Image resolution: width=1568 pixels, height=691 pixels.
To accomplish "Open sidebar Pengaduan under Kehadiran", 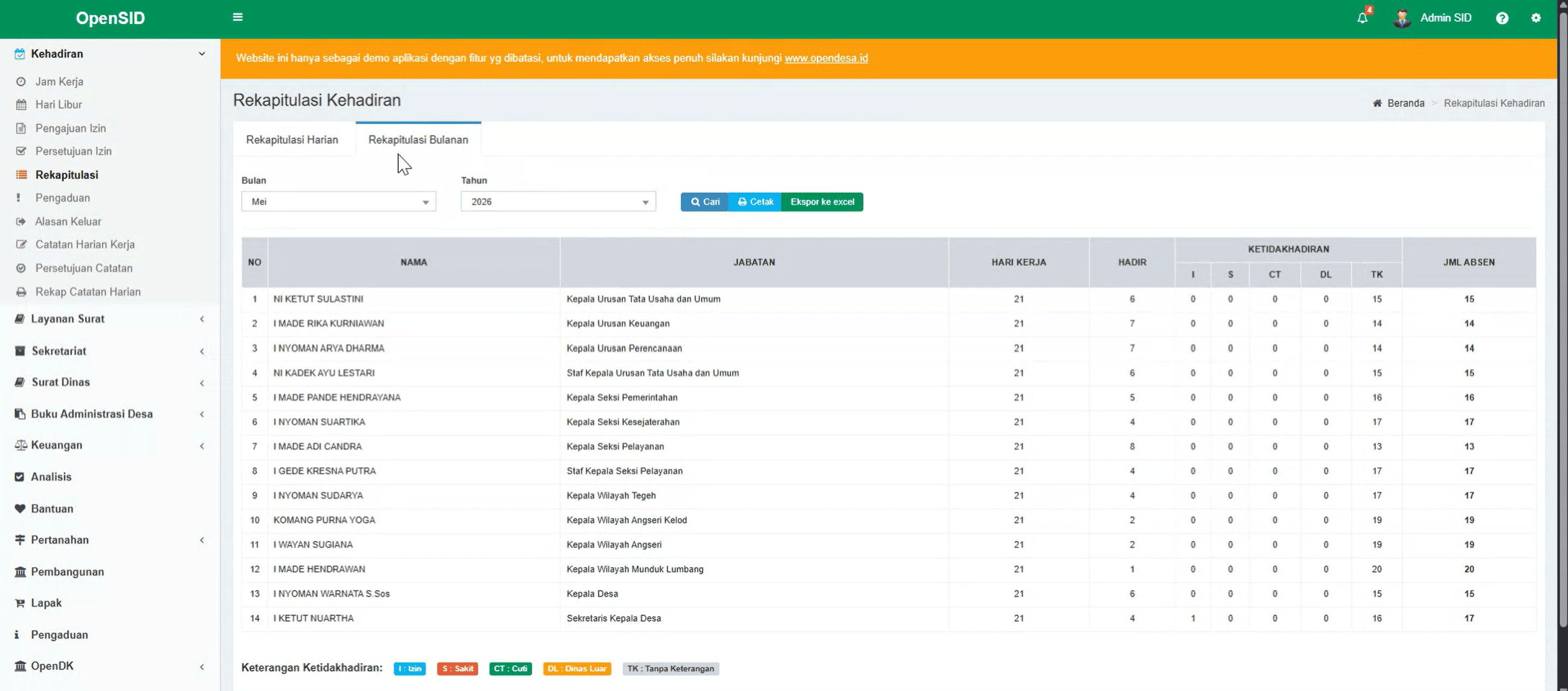I will coord(63,198).
